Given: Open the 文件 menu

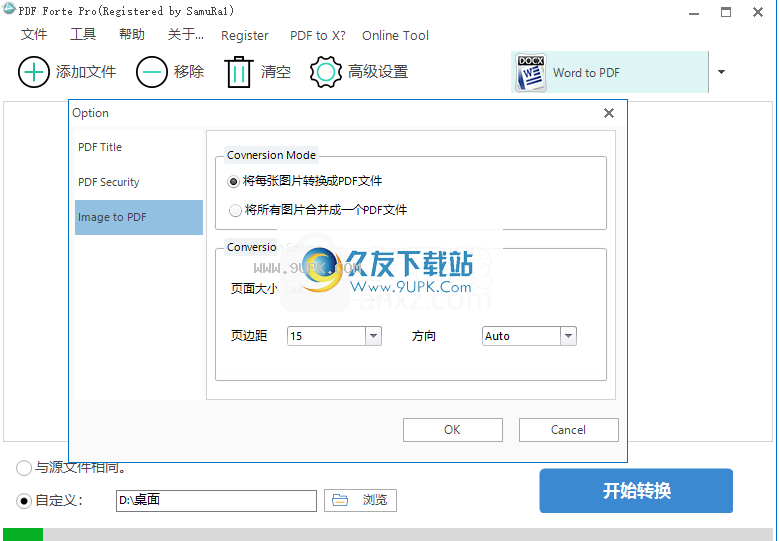Looking at the screenshot, I should pos(34,34).
